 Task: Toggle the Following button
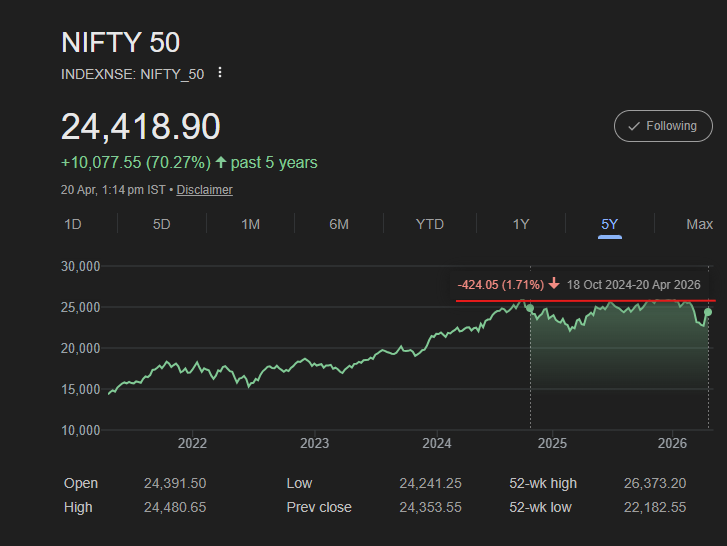[x=663, y=126]
